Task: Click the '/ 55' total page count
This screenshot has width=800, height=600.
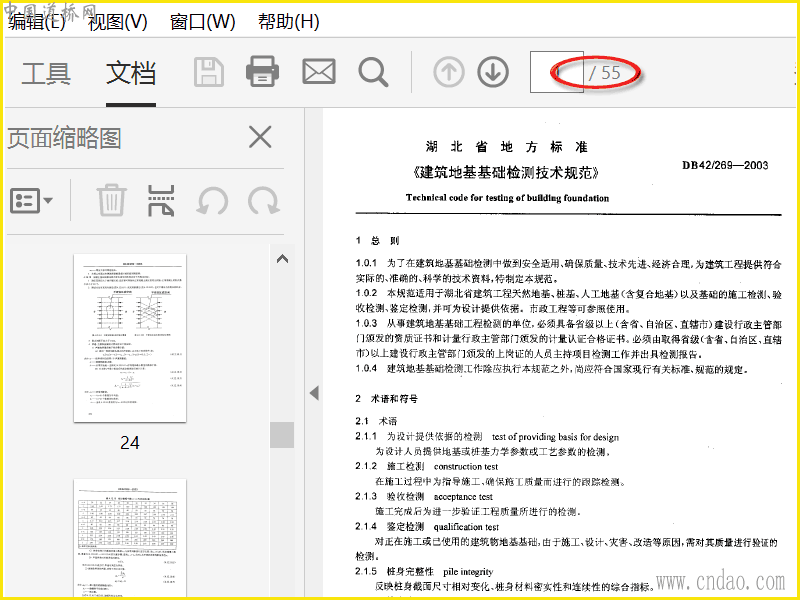Action: pos(605,73)
